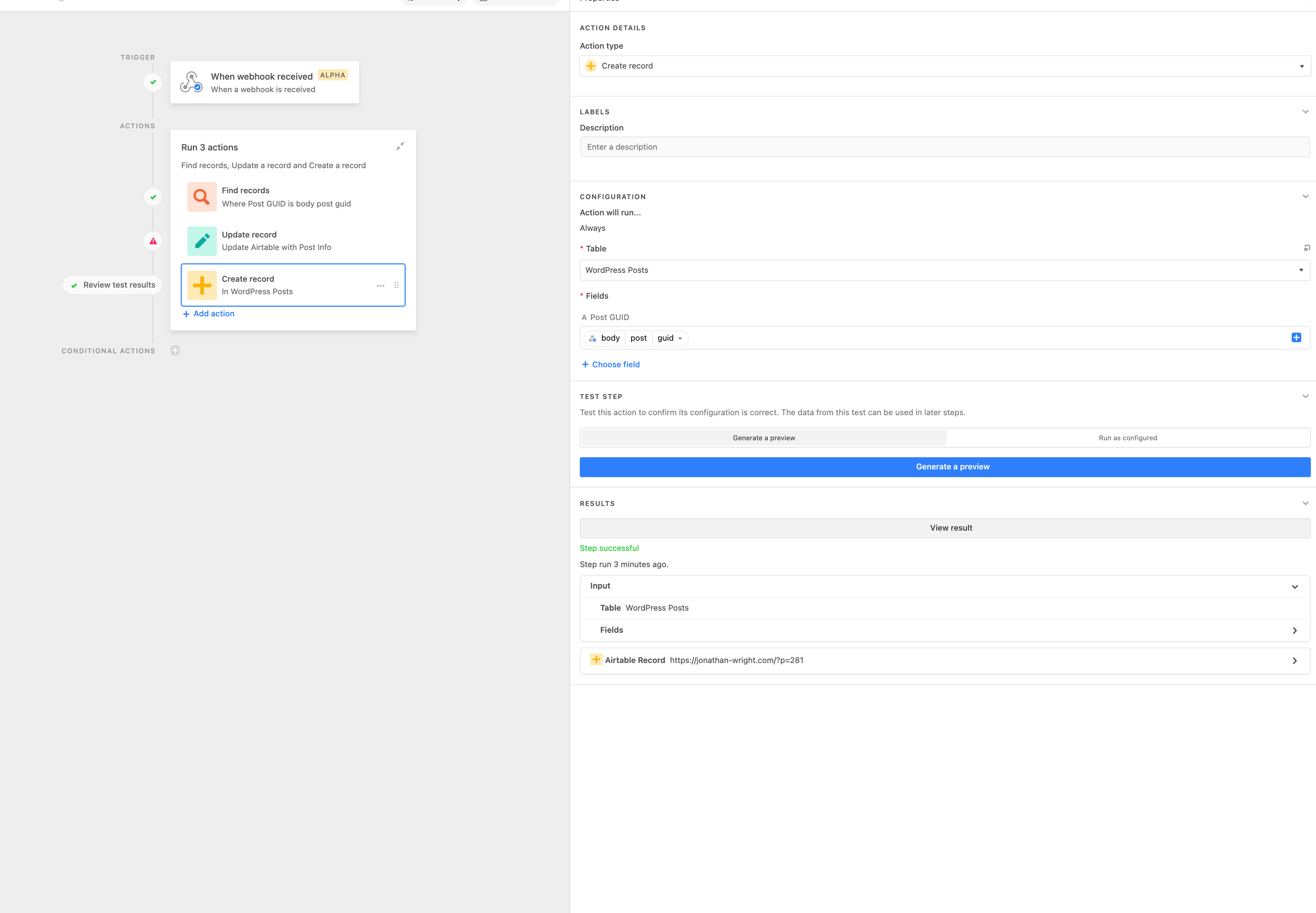Click the Step successful status text
Image resolution: width=1316 pixels, height=913 pixels.
(609, 548)
